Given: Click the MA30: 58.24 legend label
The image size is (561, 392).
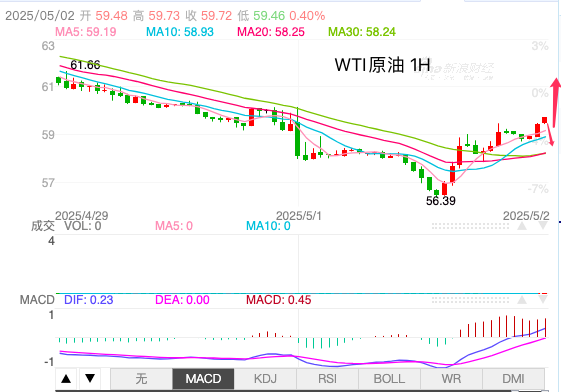Looking at the screenshot, I should [x=362, y=32].
